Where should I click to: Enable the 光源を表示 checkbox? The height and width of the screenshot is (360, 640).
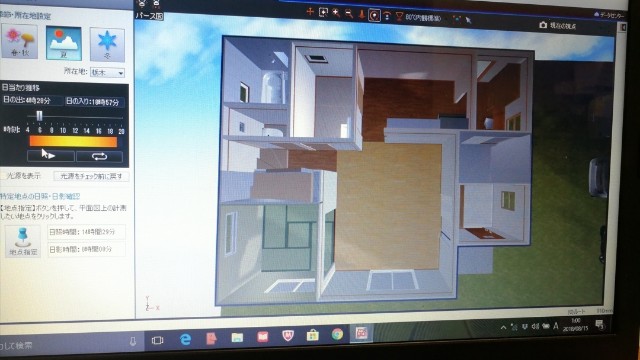pyautogui.click(x=3, y=176)
